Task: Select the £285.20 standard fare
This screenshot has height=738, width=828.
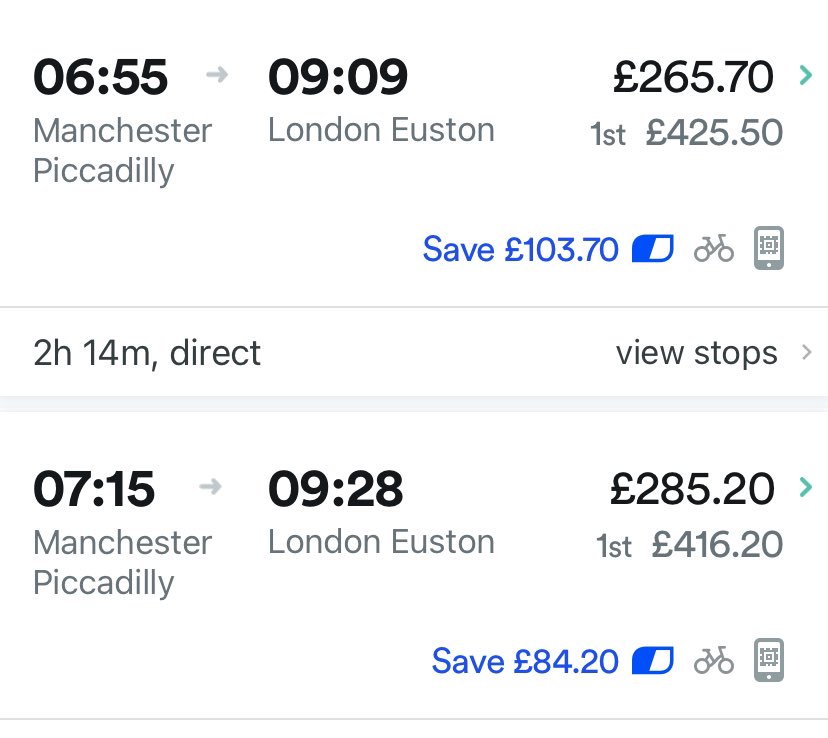Action: coord(693,488)
